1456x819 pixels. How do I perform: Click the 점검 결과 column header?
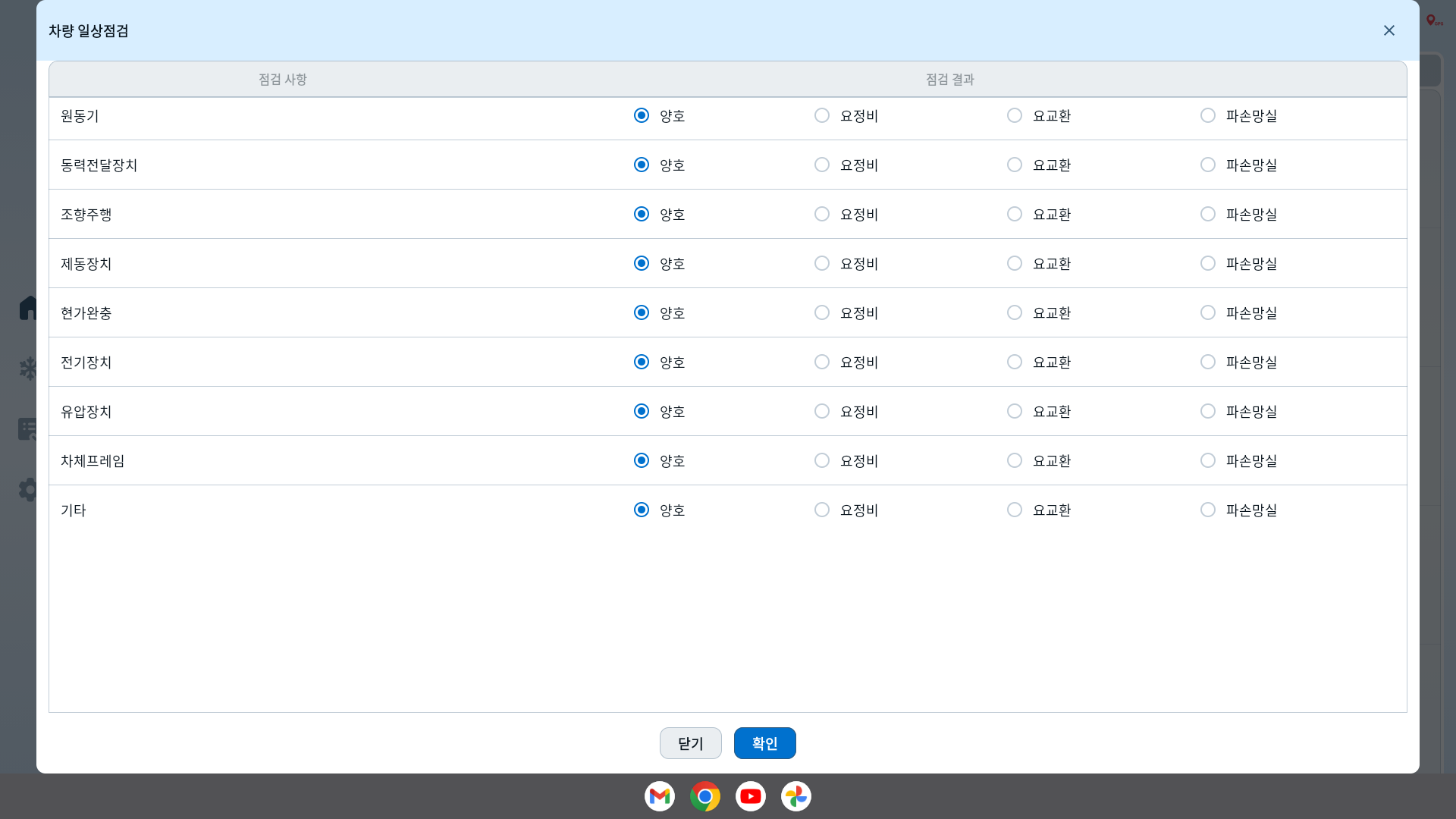click(949, 80)
